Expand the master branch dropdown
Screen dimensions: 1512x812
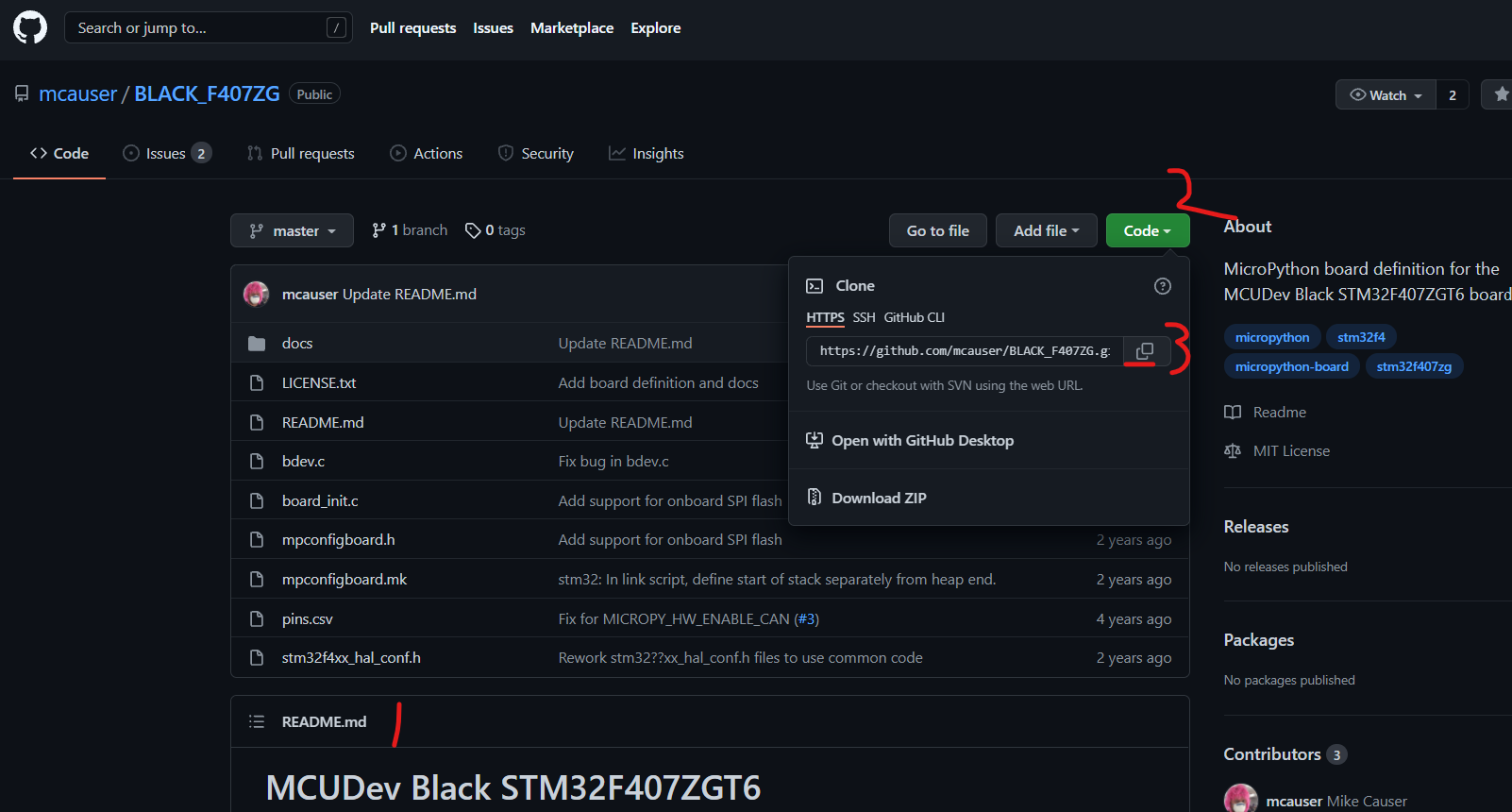pyautogui.click(x=292, y=230)
